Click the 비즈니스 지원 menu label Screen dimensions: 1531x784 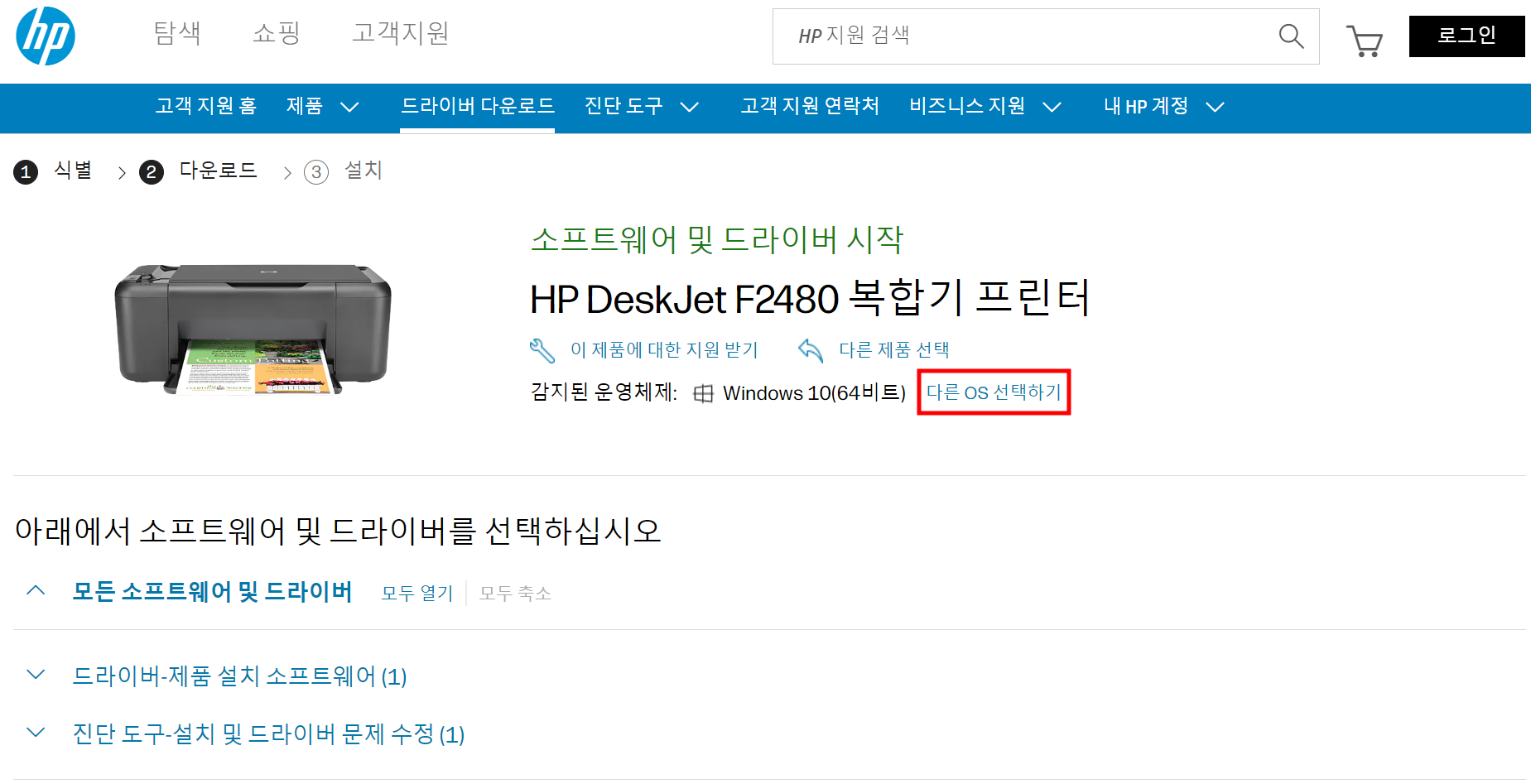(967, 106)
